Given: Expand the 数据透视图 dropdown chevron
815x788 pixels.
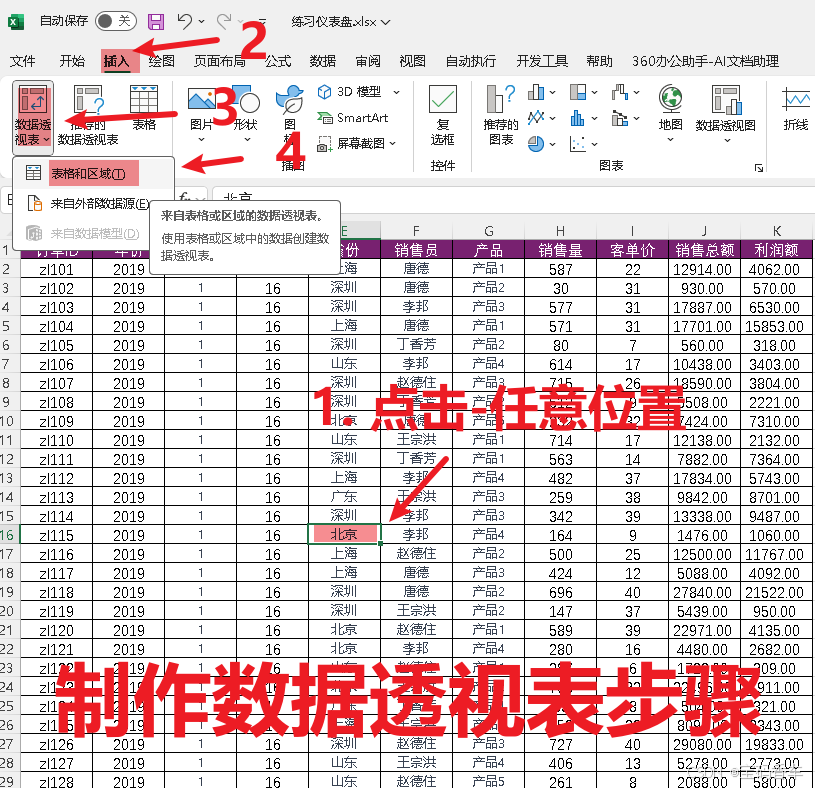Looking at the screenshot, I should tap(726, 140).
